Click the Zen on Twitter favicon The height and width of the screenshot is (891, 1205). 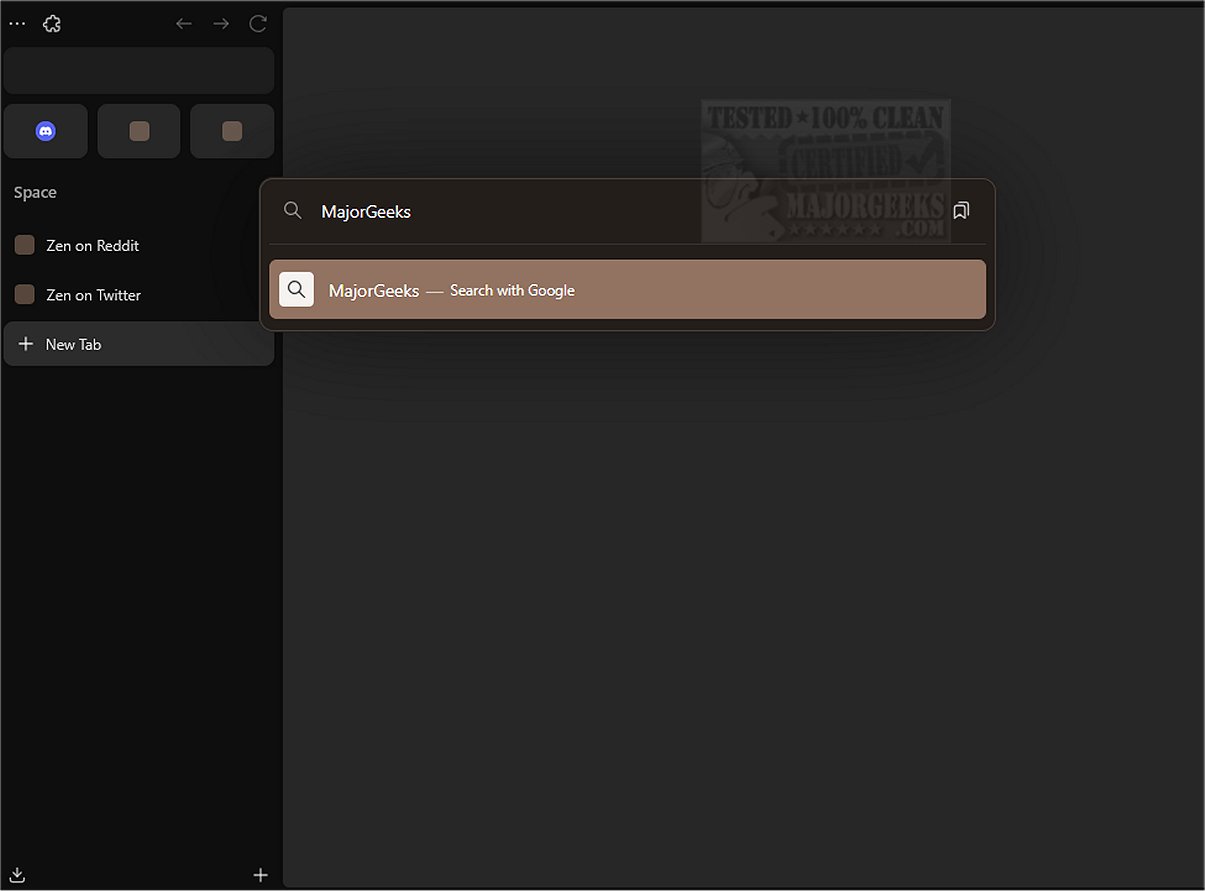coord(25,294)
